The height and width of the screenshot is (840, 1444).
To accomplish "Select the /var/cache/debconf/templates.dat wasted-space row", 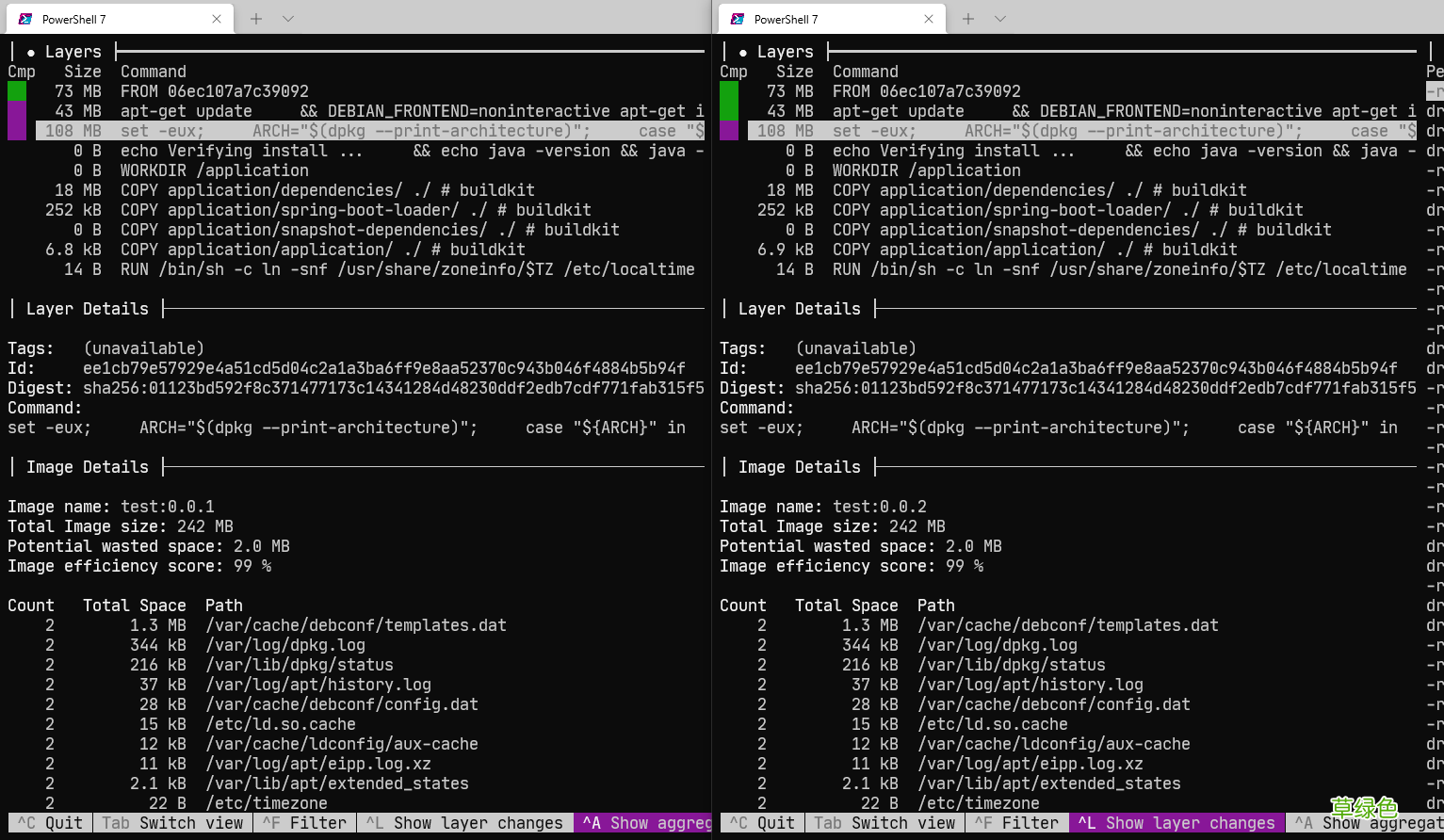I will 283,624.
